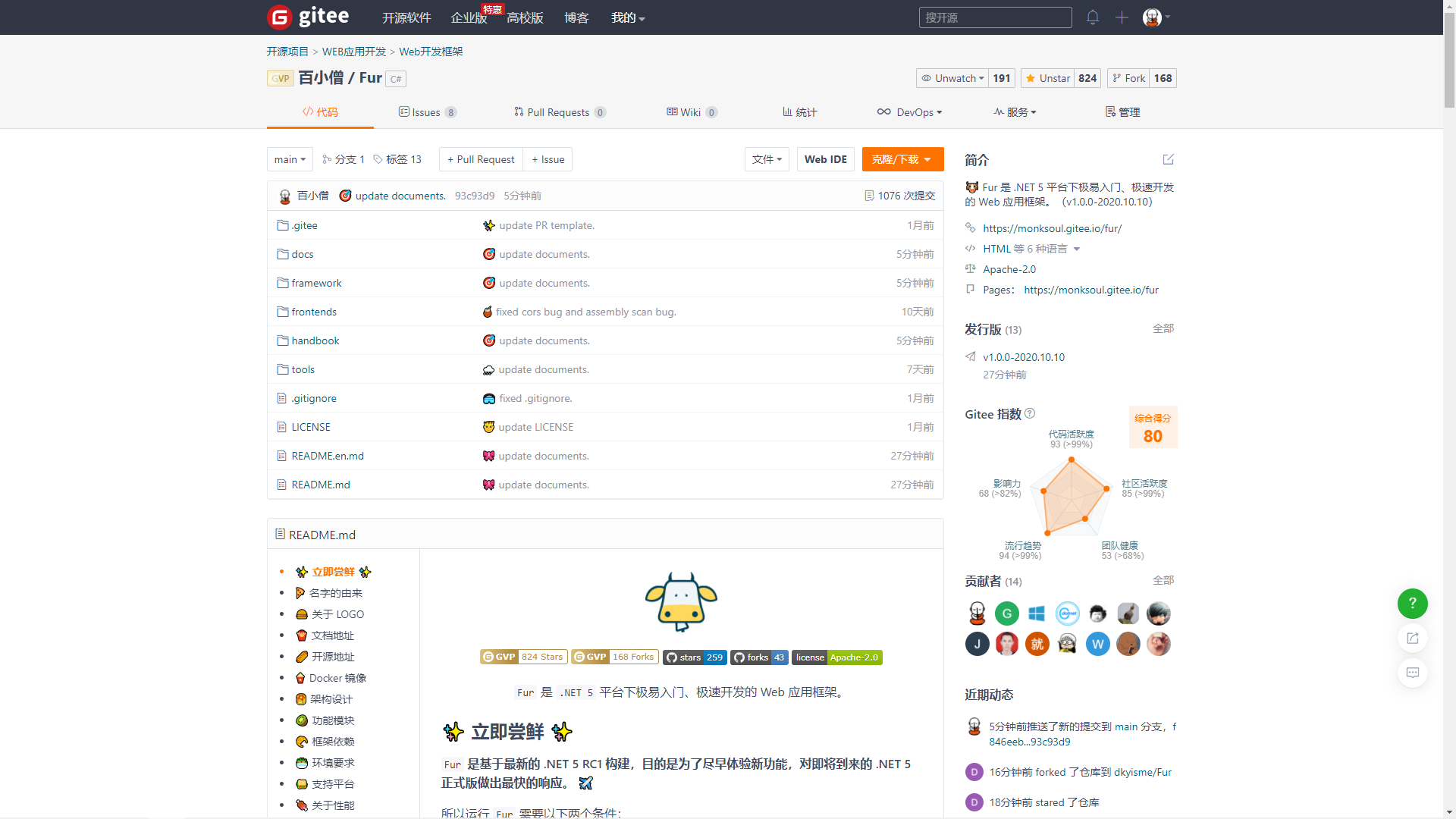Open the main branch dropdown
The image size is (1456, 819).
coord(290,159)
